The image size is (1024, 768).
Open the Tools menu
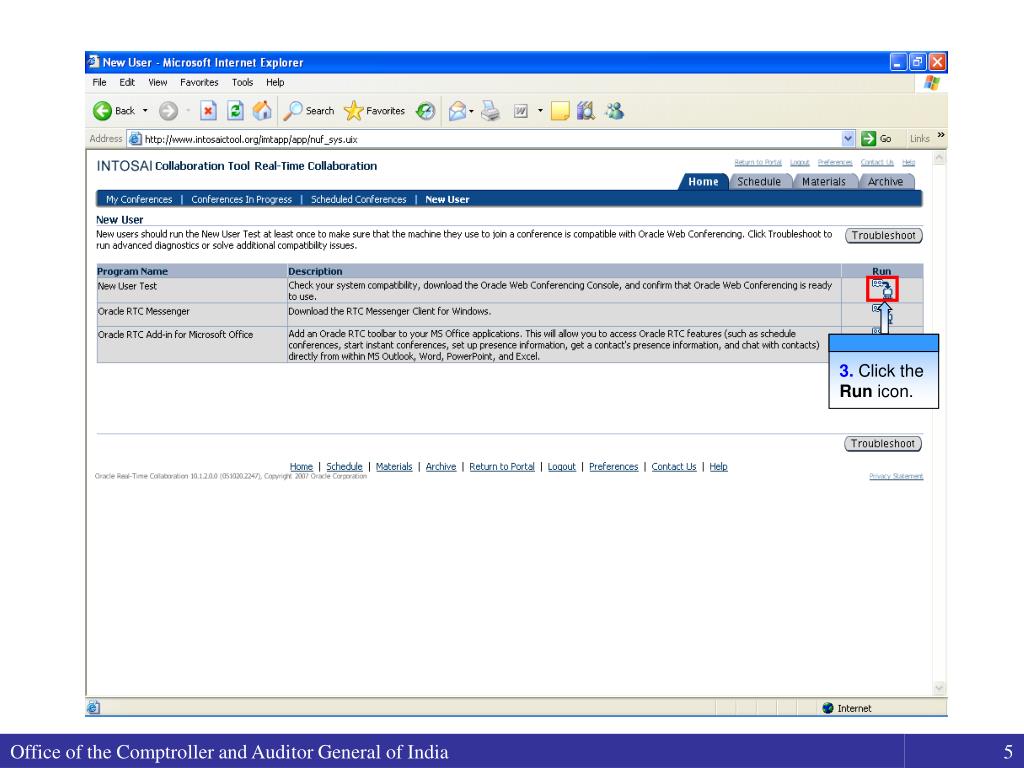pos(242,82)
